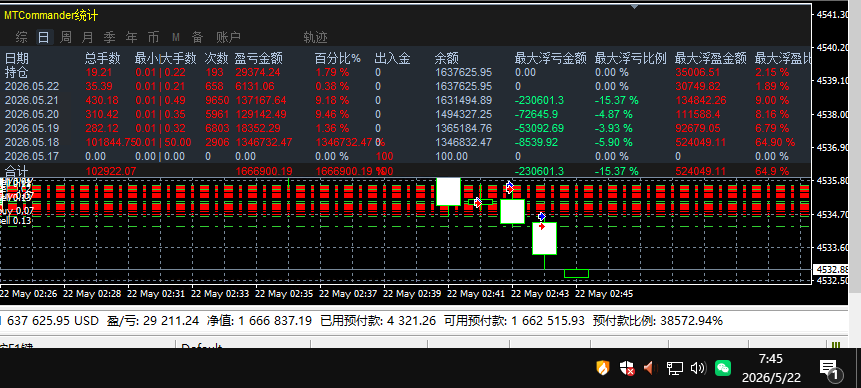The image size is (861, 388).
Task: Click the profit value 137167.64
Action: pos(261,100)
